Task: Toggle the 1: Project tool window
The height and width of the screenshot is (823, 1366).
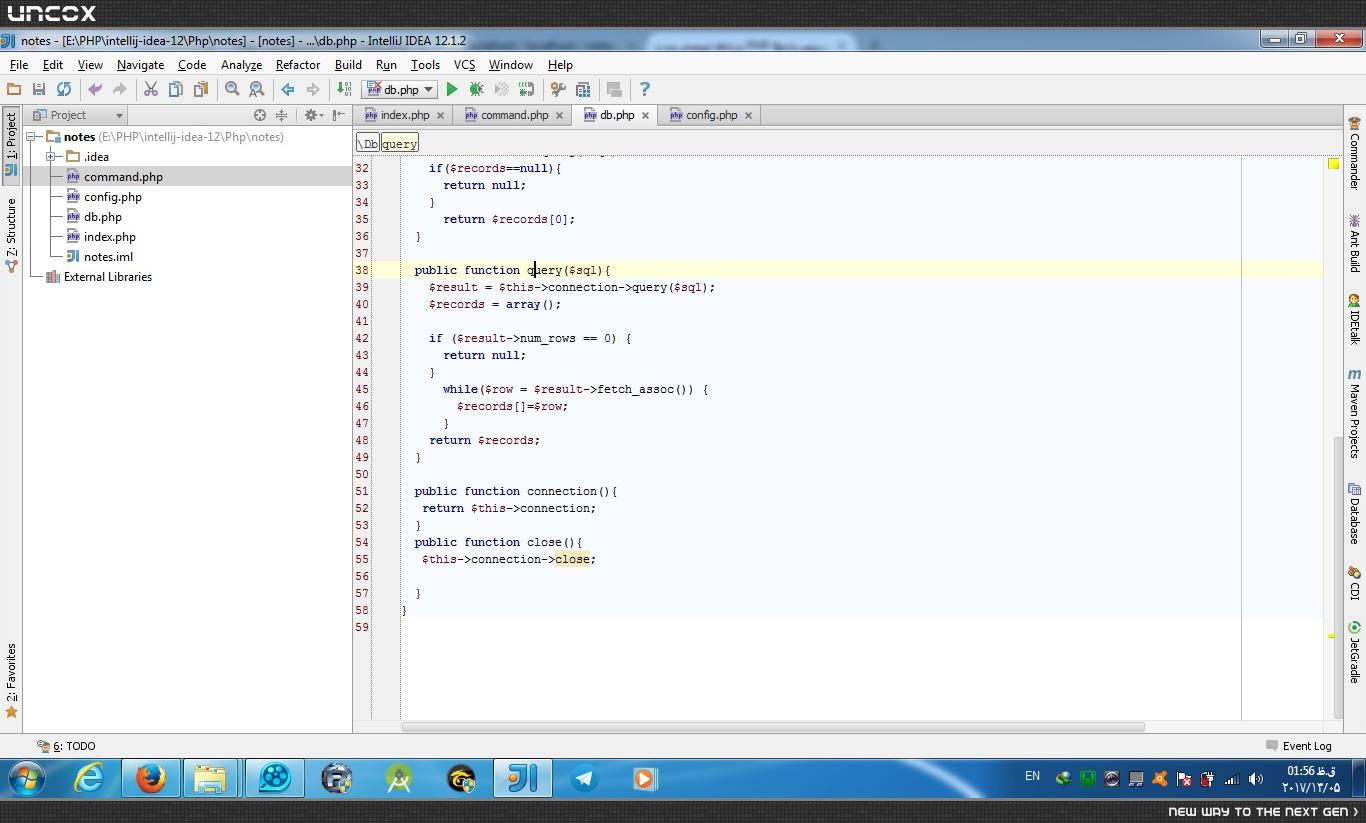Action: coord(11,143)
